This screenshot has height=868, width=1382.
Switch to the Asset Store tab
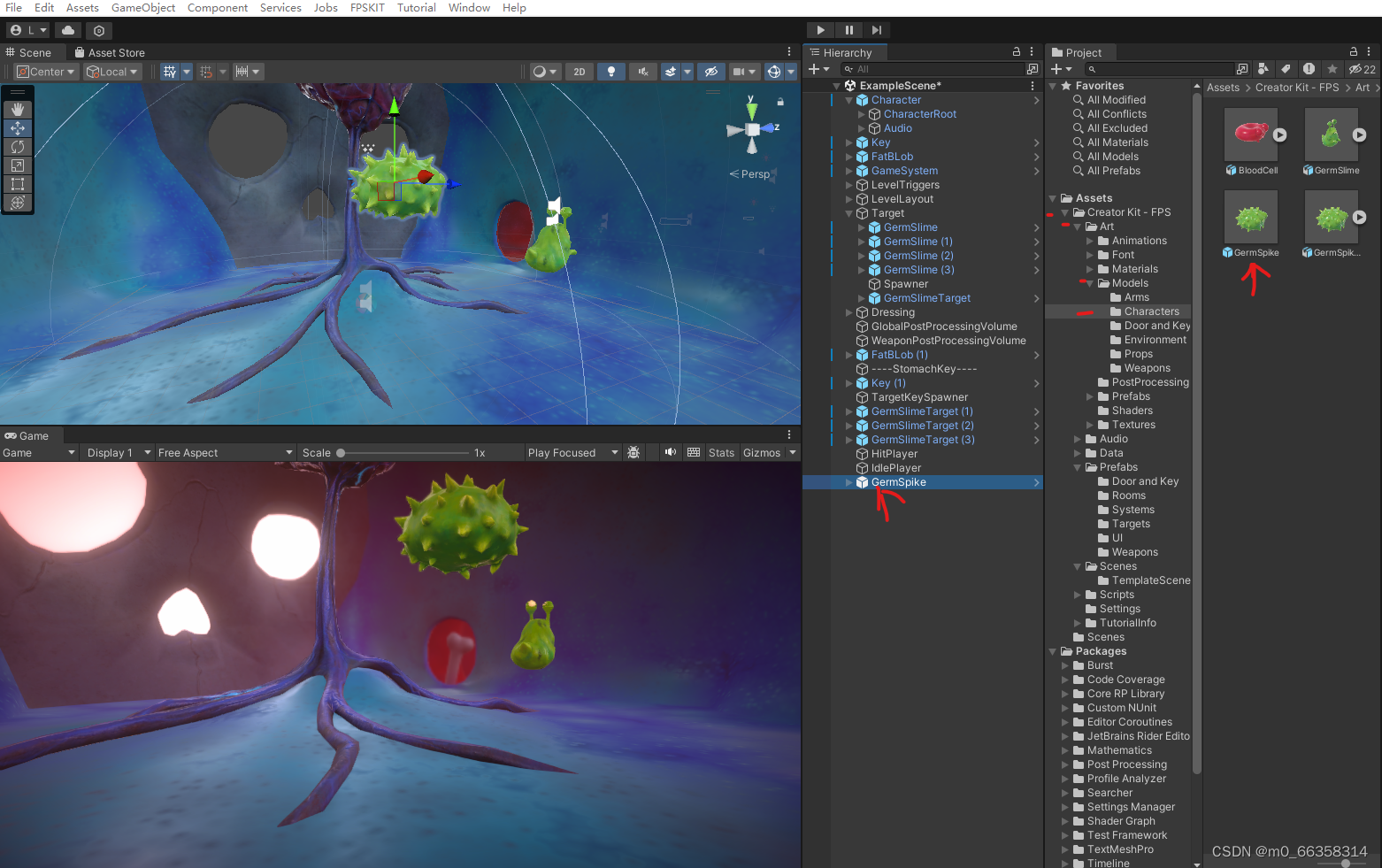[110, 52]
